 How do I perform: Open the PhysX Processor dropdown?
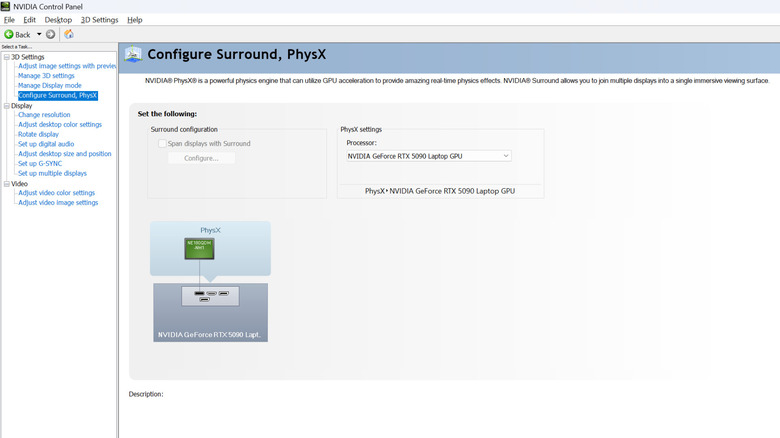coord(429,156)
